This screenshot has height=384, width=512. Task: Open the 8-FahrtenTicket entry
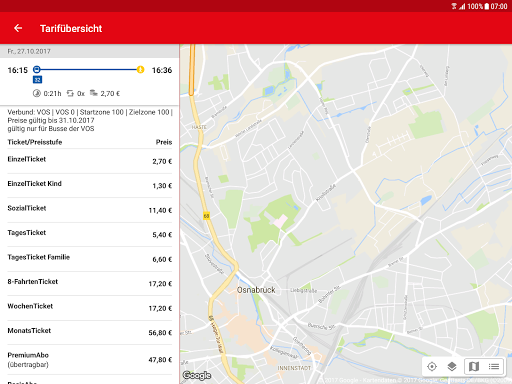click(x=90, y=284)
